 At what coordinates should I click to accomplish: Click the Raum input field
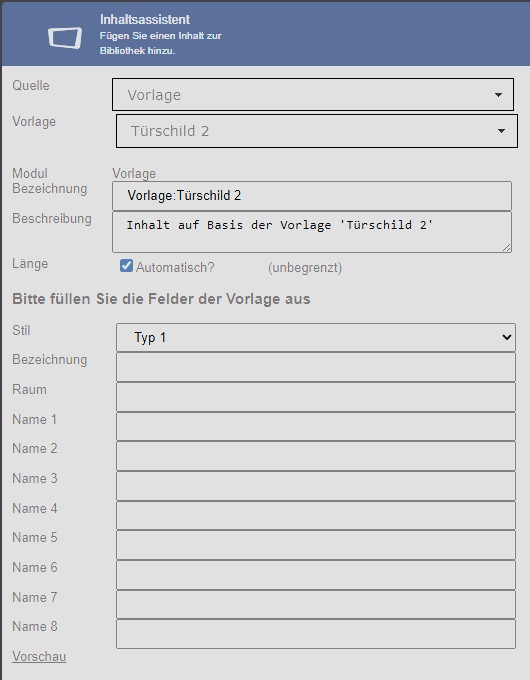316,397
